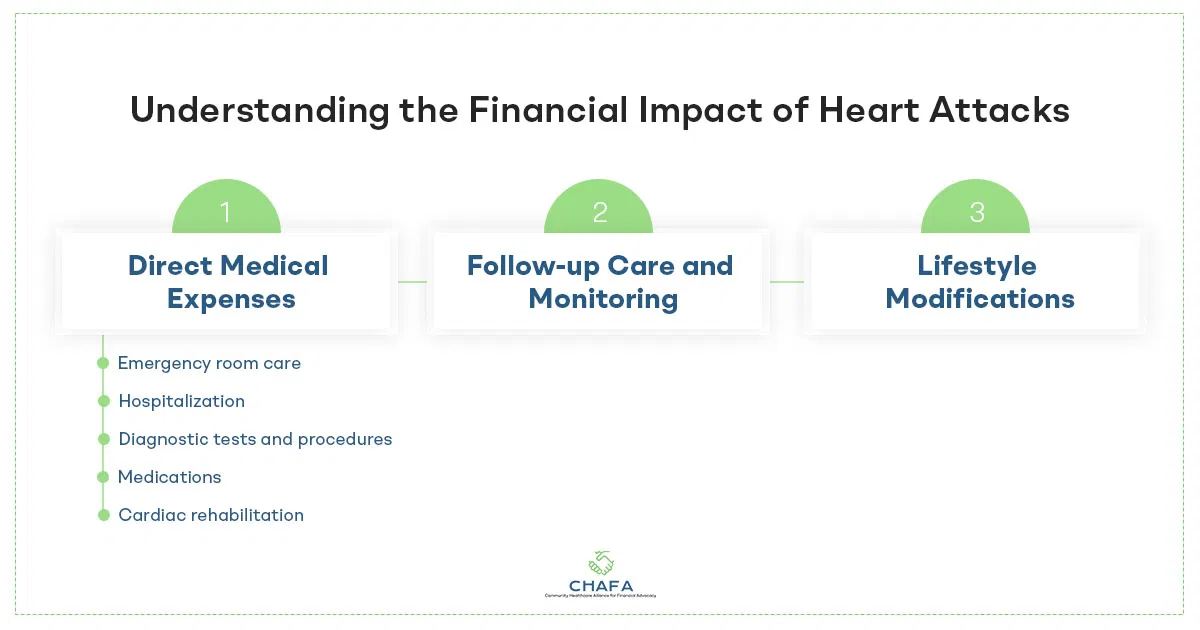Select the Direct Medical Expenses card

(228, 281)
